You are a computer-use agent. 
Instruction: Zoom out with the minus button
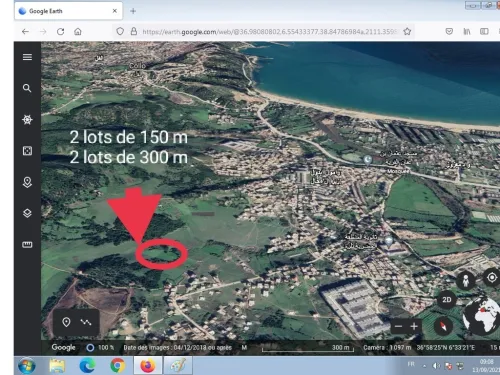[398, 326]
